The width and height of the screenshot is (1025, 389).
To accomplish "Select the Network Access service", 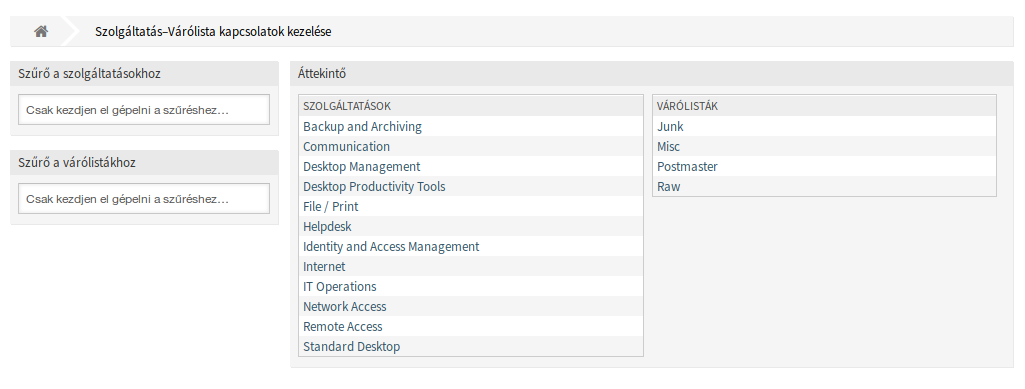I will pos(344,307).
